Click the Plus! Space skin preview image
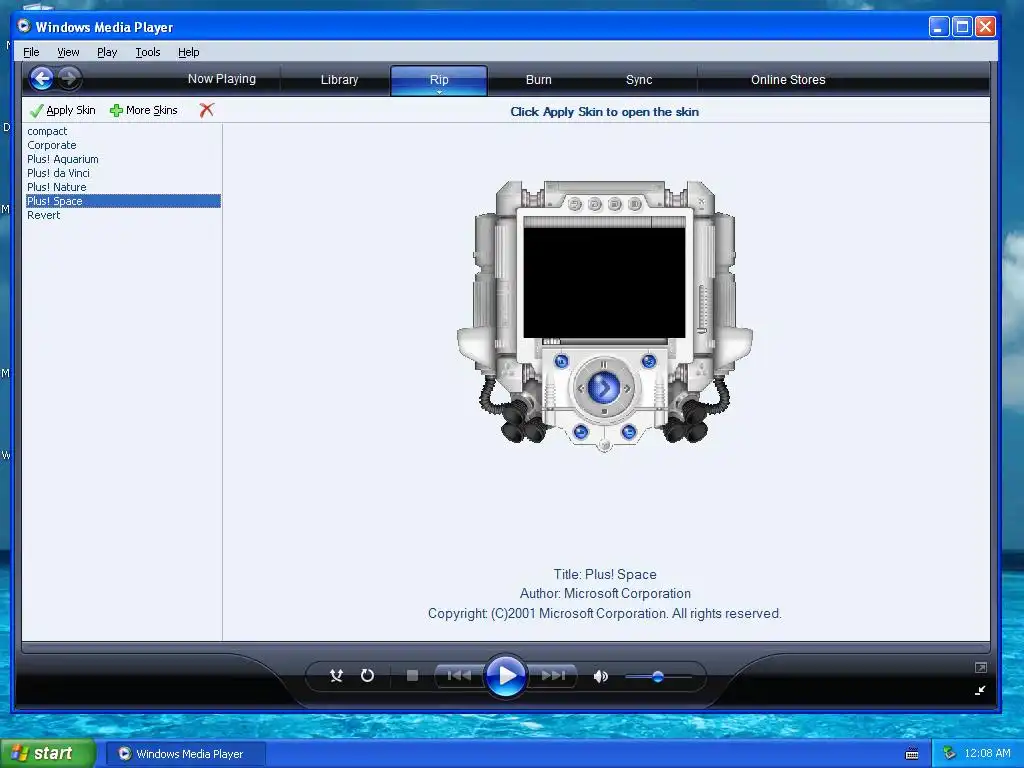Image resolution: width=1024 pixels, height=768 pixels. [x=605, y=316]
